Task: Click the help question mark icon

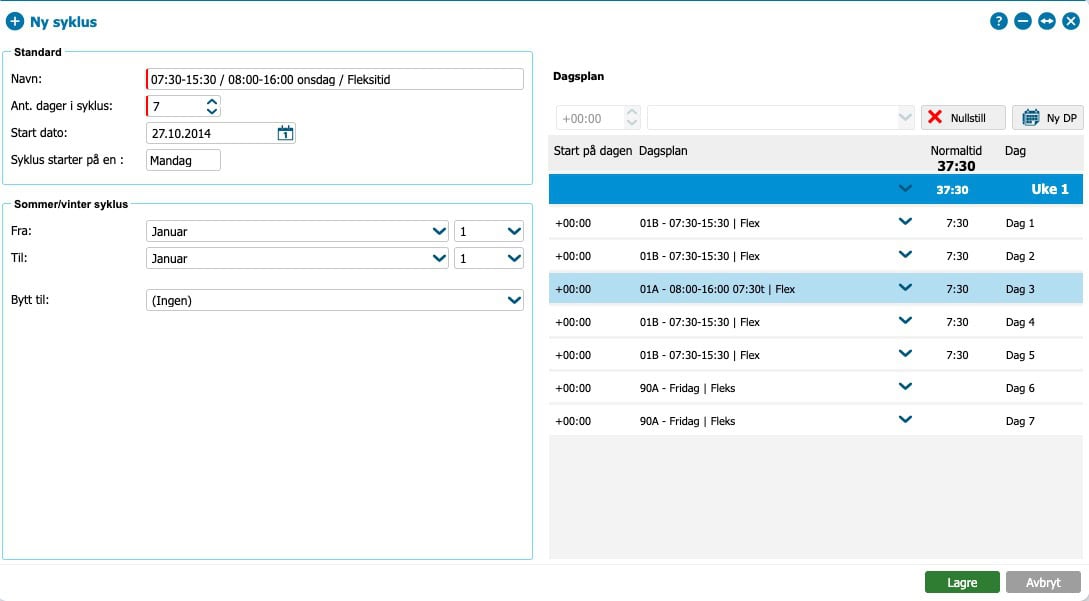Action: (999, 22)
